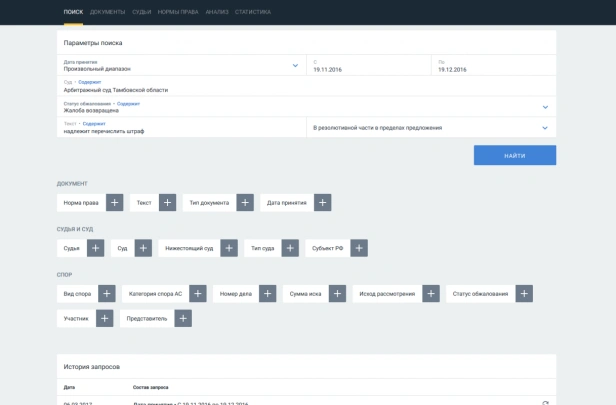Open Статус обжалования dropdown chevron
Image resolution: width=616 pixels, height=405 pixels.
tap(545, 107)
